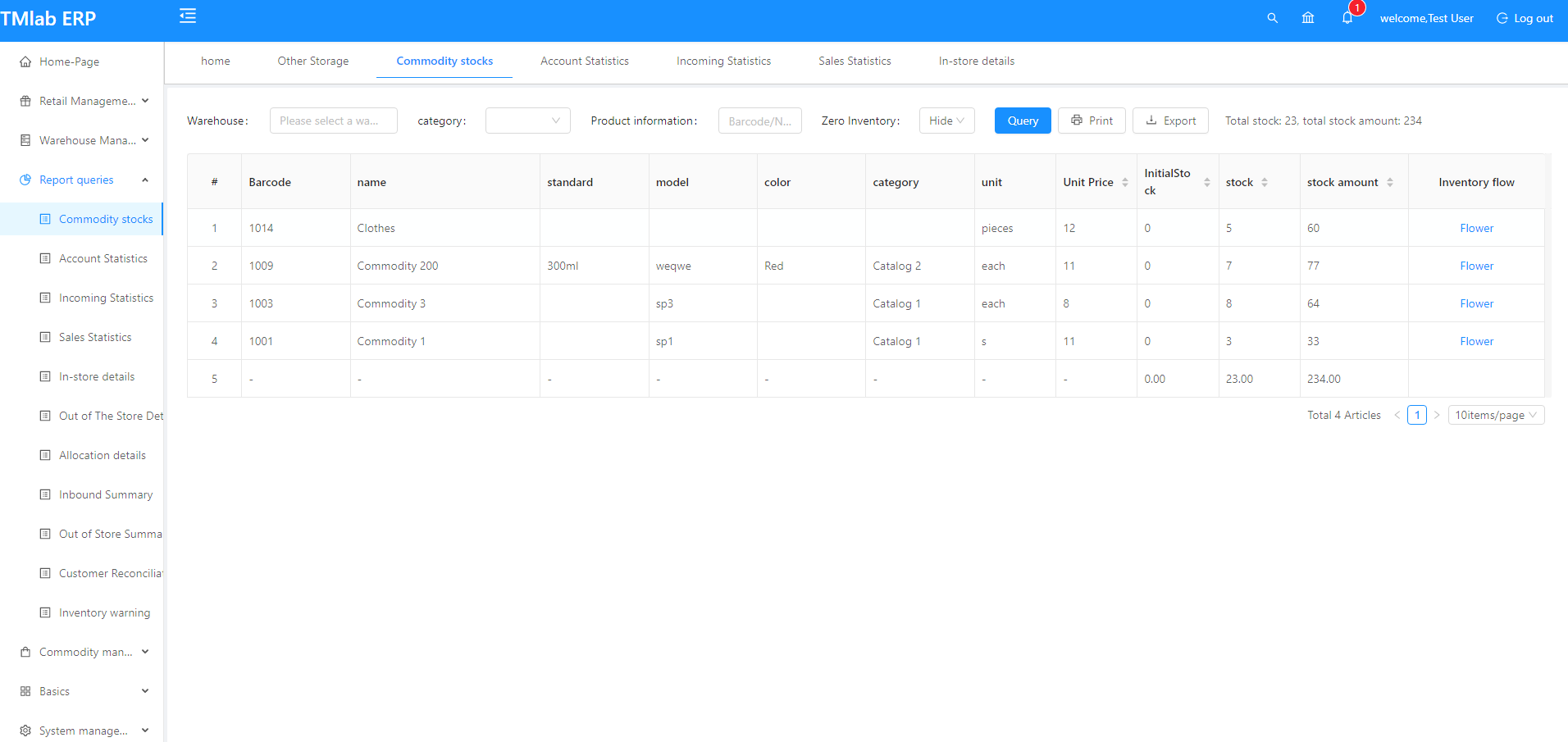
Task: Open the Warehouse selection dropdown
Action: click(x=333, y=120)
